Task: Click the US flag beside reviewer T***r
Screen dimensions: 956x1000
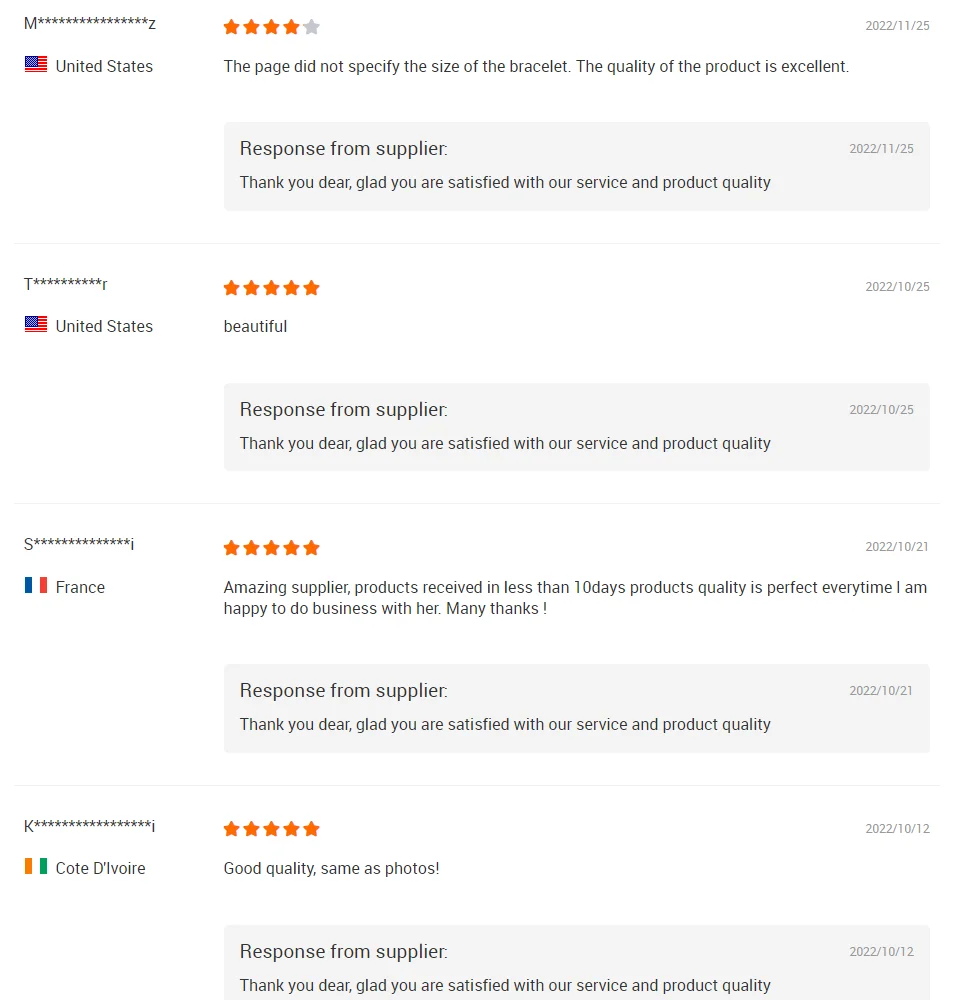Action: click(x=36, y=325)
